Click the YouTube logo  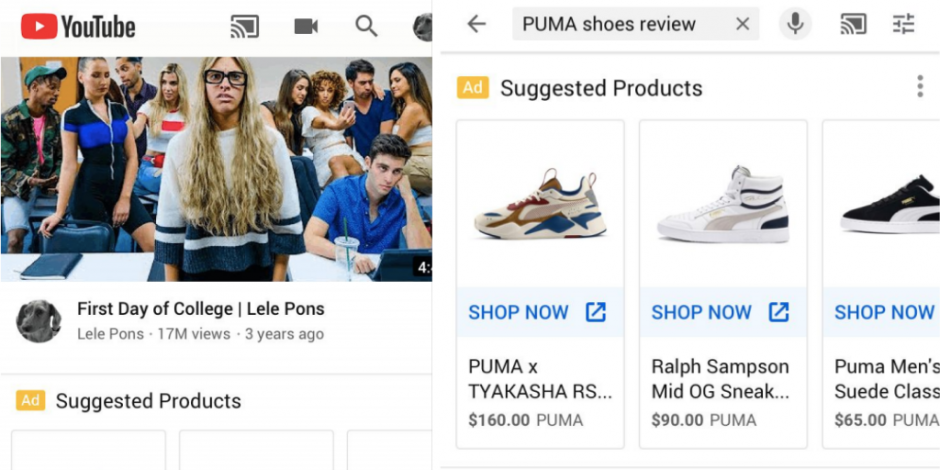tap(78, 26)
